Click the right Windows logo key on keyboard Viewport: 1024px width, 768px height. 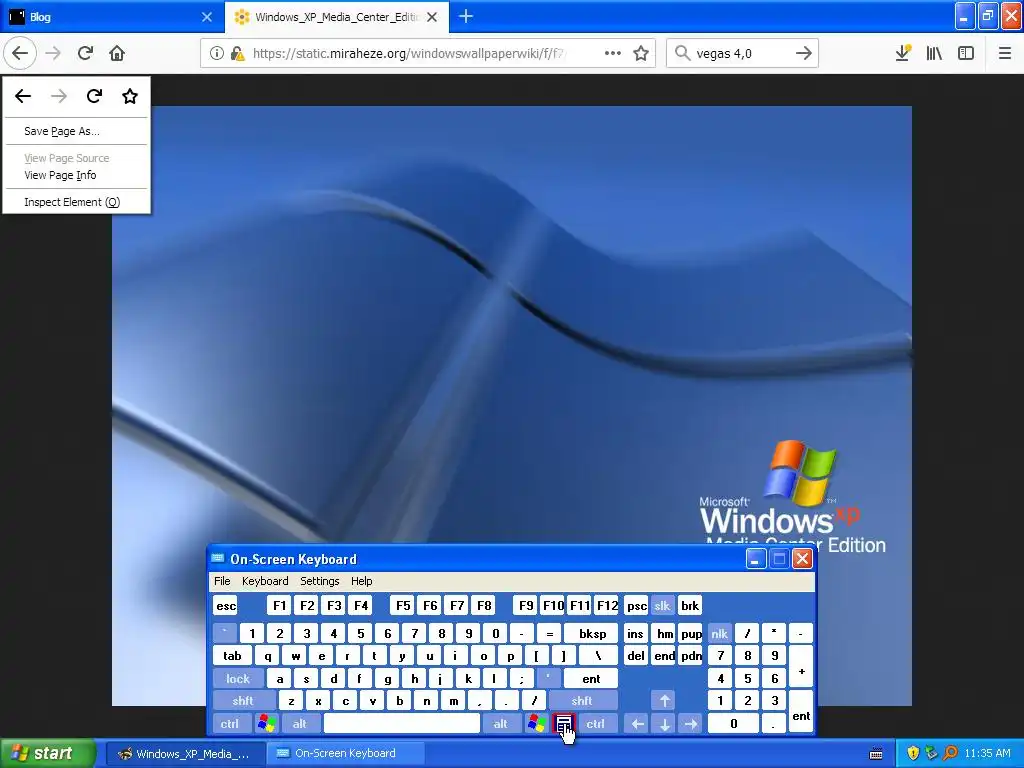[x=537, y=724]
